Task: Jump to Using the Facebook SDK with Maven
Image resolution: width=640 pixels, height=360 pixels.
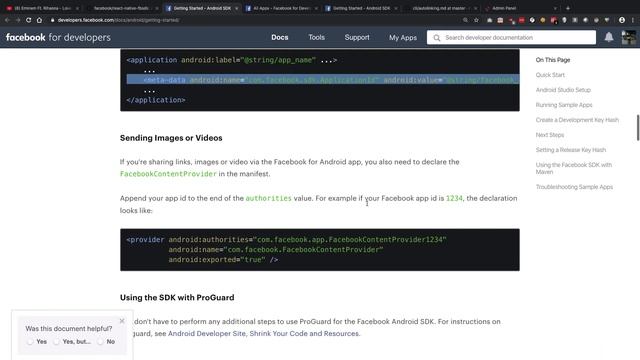Action: coord(573,168)
